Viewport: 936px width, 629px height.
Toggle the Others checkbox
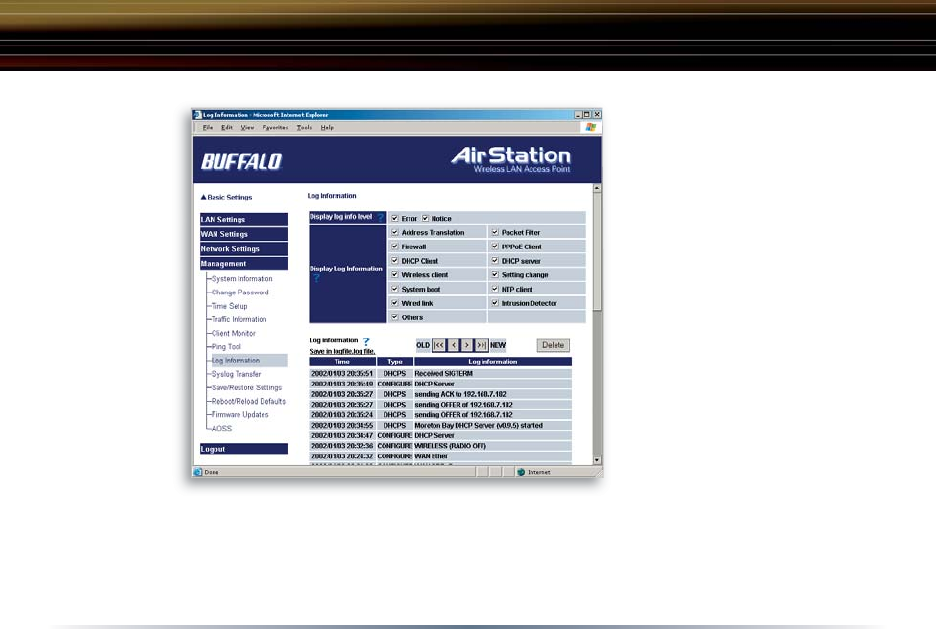click(x=395, y=317)
